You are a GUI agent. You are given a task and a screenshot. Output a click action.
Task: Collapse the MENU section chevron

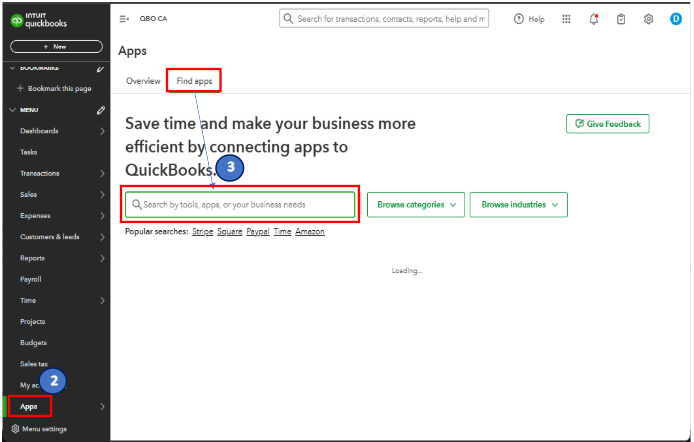tap(12, 110)
